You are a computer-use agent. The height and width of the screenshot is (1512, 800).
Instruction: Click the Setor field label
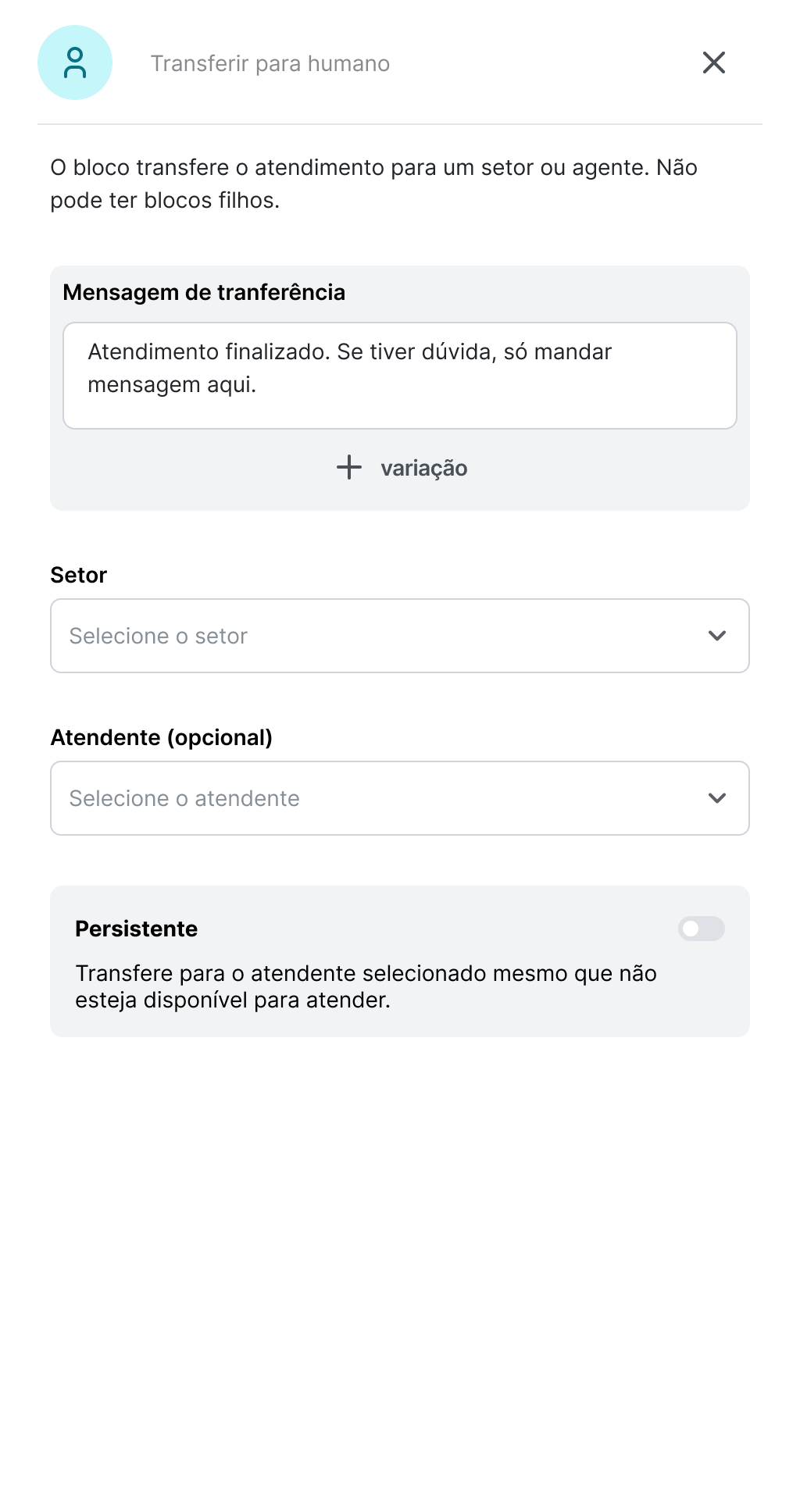pyautogui.click(x=79, y=575)
